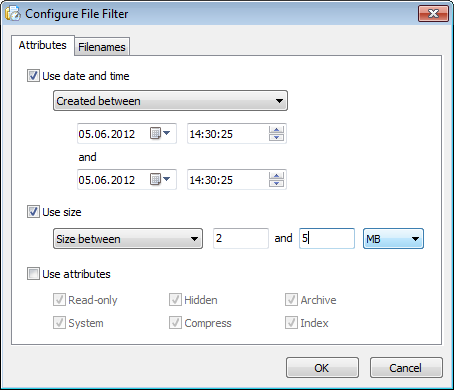454x390 pixels.
Task: Open calendar picker for first date
Action: coord(160,134)
